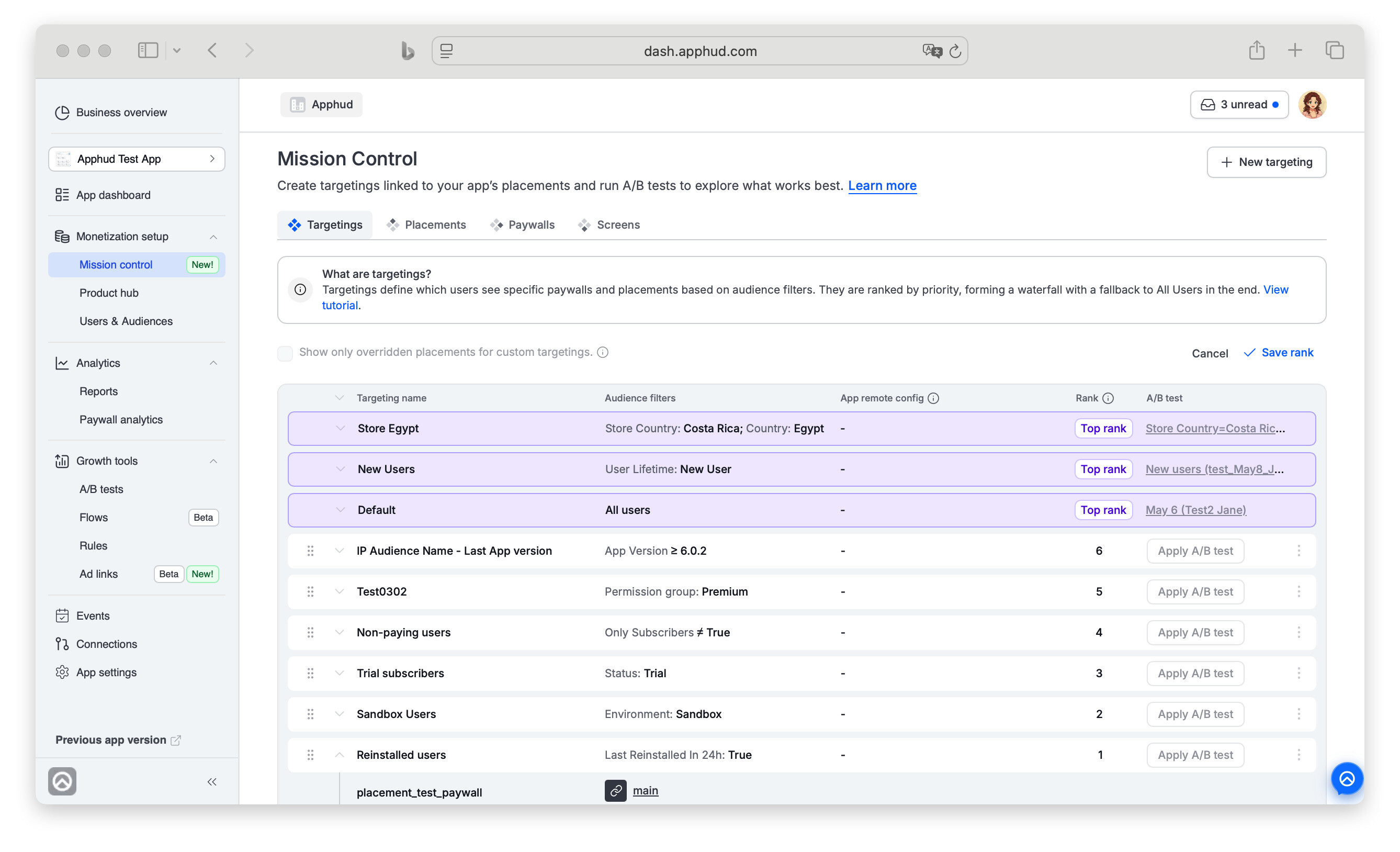Click the dash.apphud.com address field
The width and height of the screenshot is (1400, 852).
click(x=699, y=51)
